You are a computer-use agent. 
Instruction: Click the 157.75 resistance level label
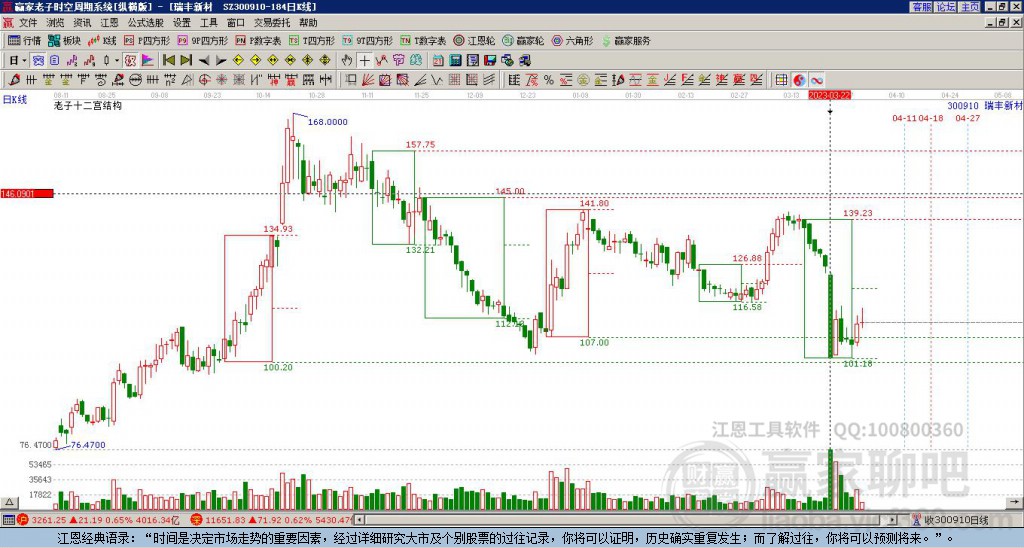420,145
